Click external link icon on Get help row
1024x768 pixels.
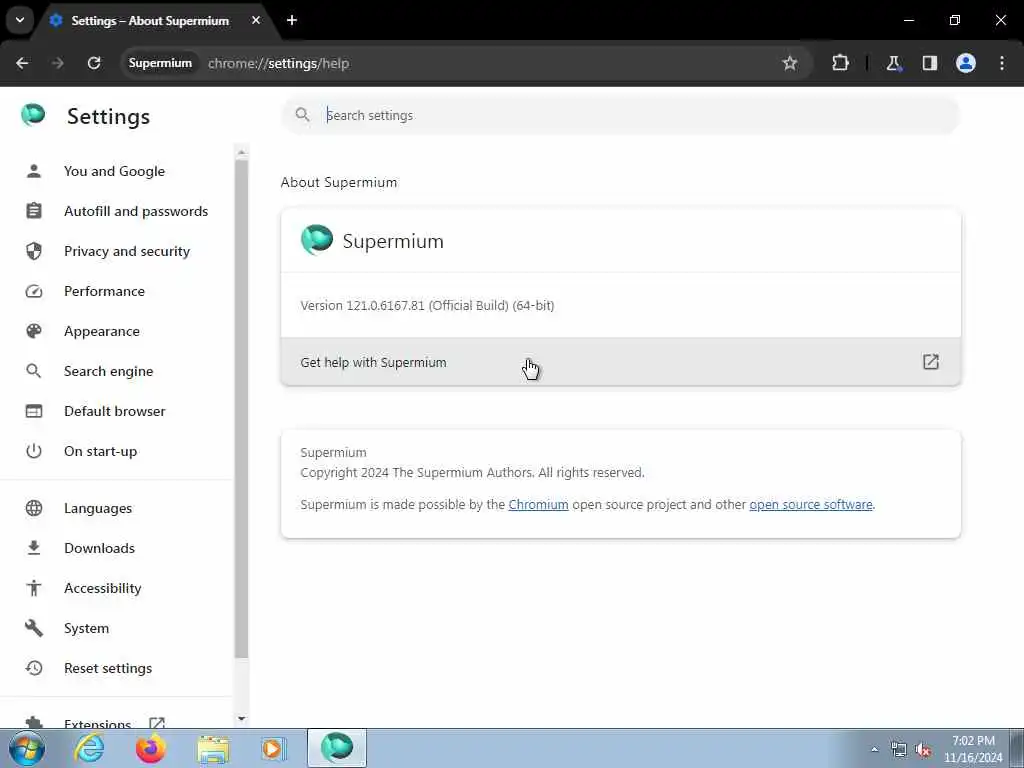[x=931, y=362]
